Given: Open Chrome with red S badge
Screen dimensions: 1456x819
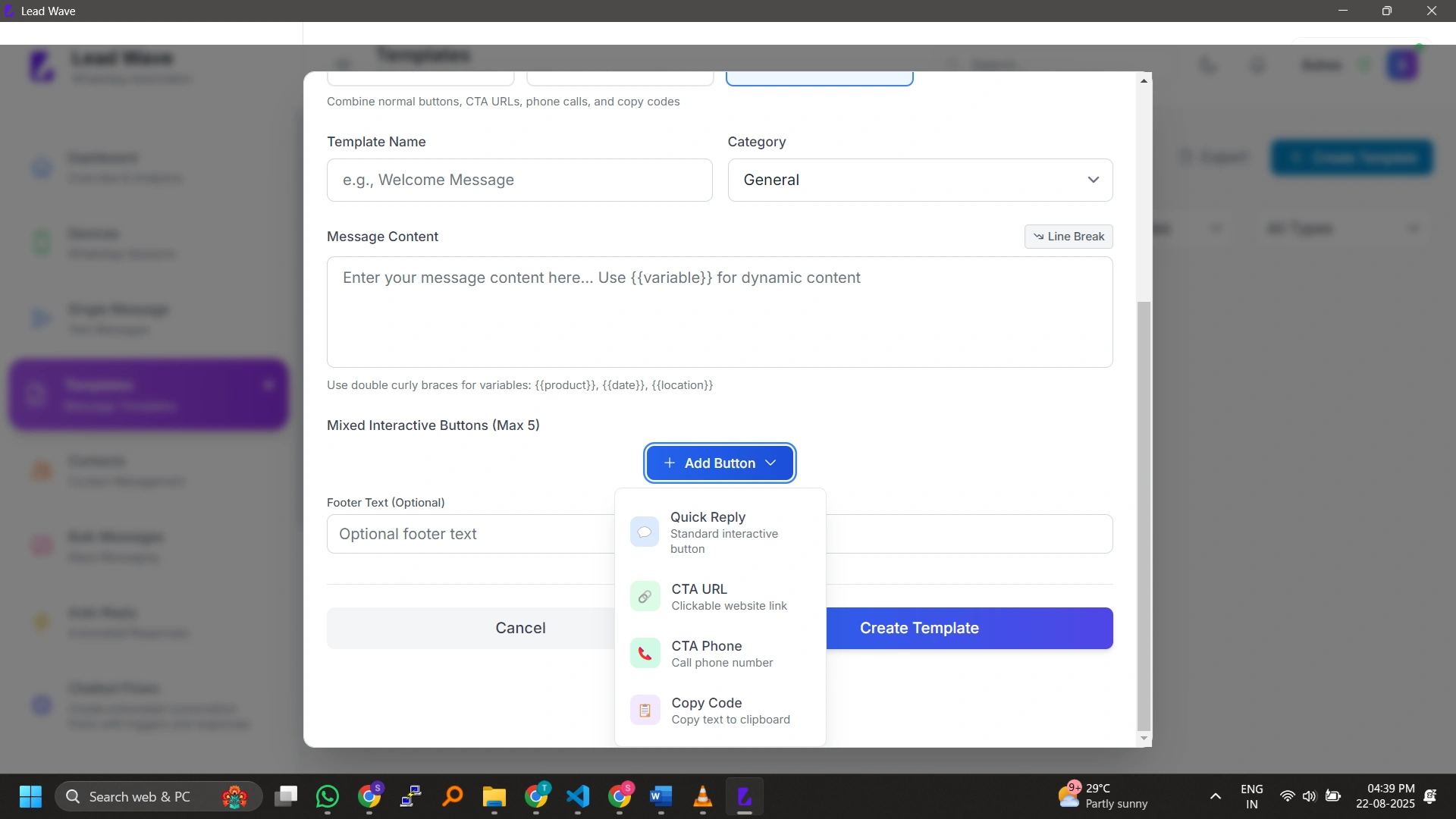Looking at the screenshot, I should tap(620, 796).
